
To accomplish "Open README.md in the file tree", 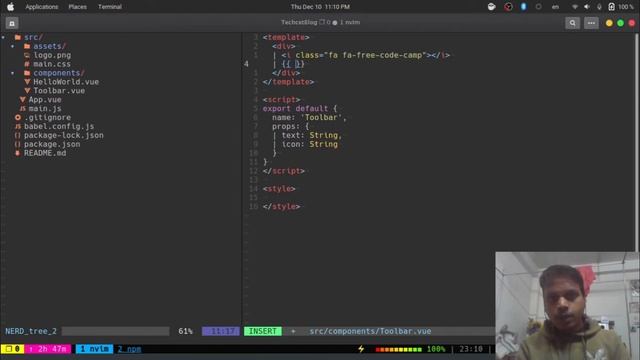I will pos(45,153).
